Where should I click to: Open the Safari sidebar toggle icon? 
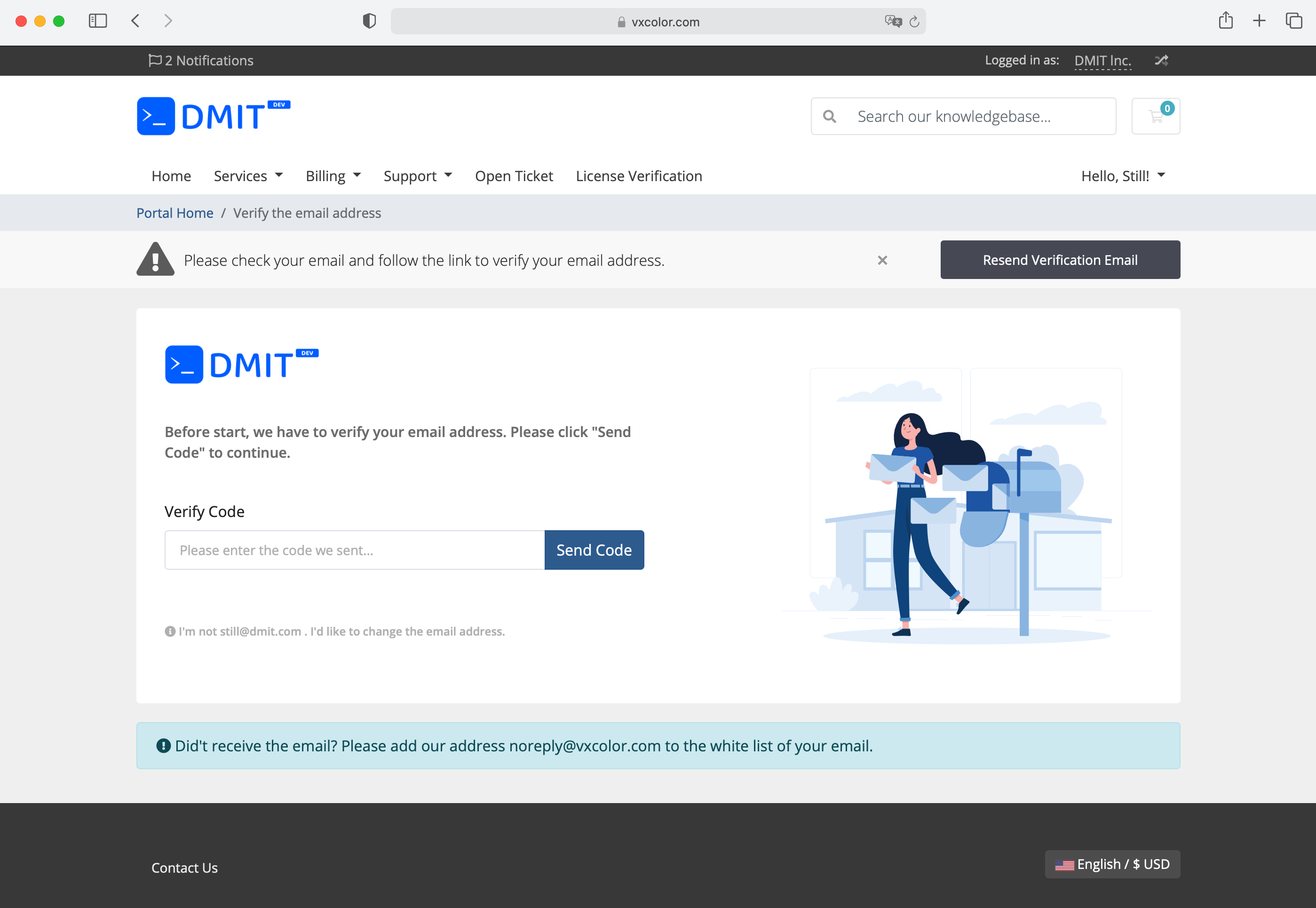[98, 21]
